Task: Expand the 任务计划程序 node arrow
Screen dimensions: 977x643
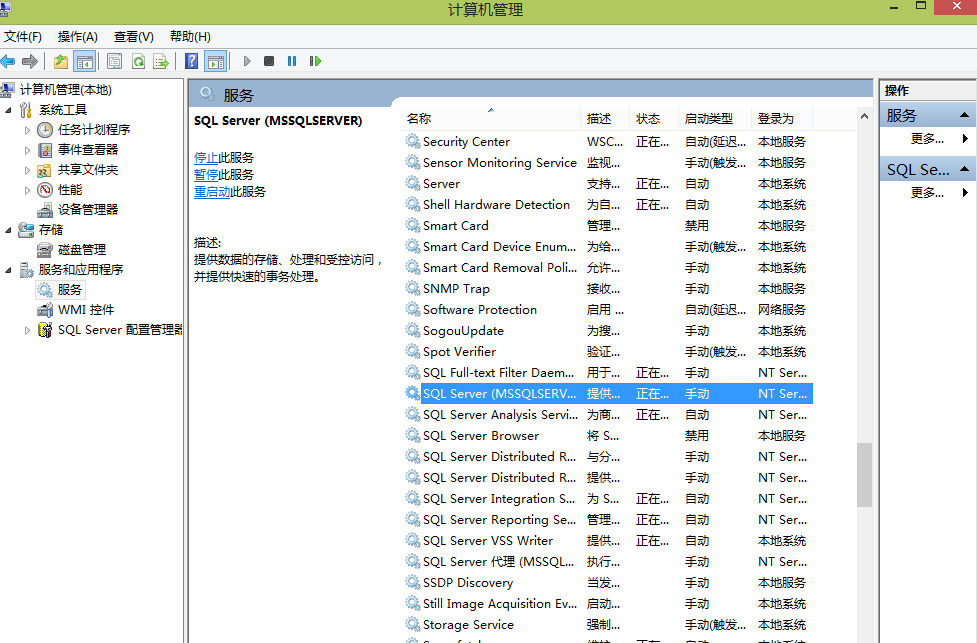Action: (x=27, y=130)
